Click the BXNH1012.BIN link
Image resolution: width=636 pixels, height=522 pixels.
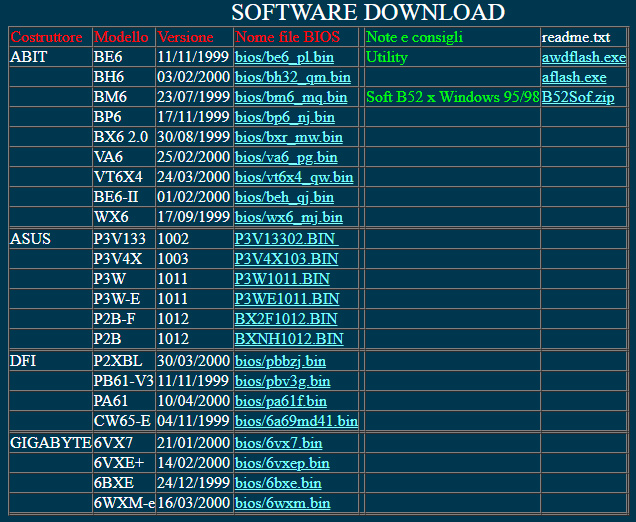click(x=288, y=338)
